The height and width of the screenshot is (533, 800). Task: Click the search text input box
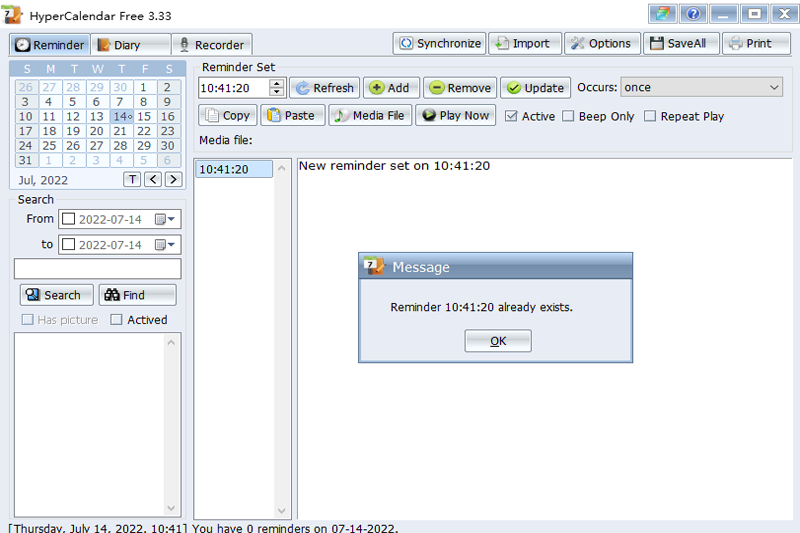coord(97,269)
